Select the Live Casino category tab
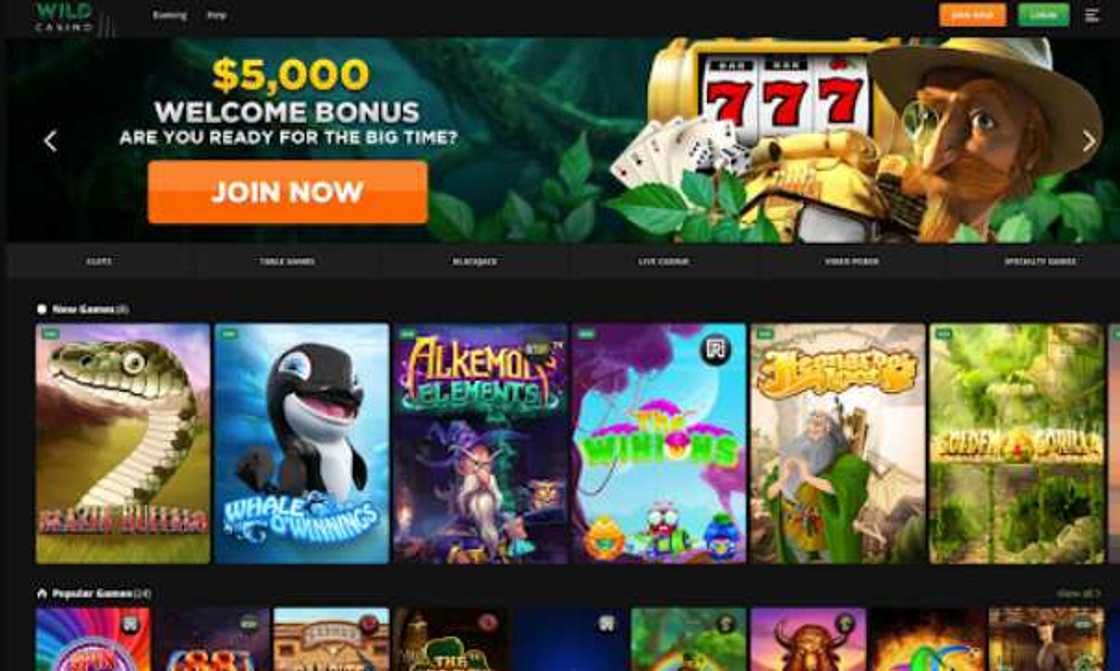1120x671 pixels. (664, 262)
